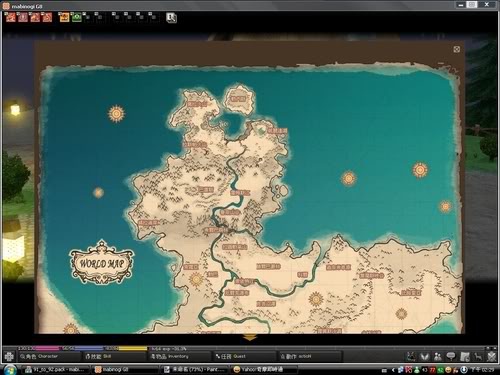Click the first red skill hotkey icon
Screen dimensions: 500x375
pos(11,17)
